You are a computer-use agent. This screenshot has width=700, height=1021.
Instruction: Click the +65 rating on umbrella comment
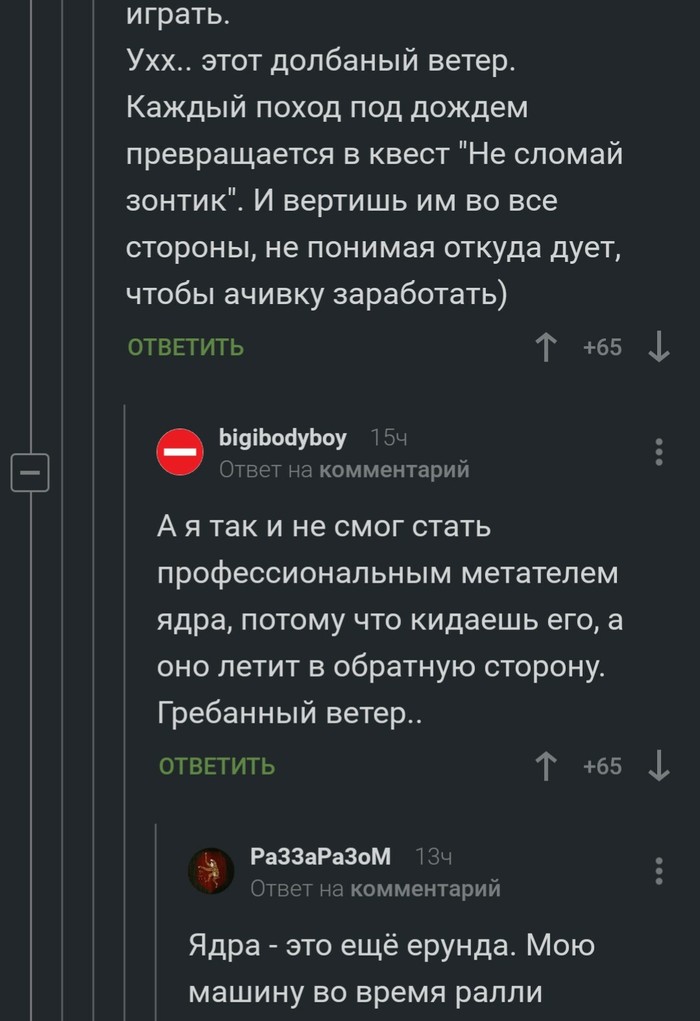click(x=602, y=348)
